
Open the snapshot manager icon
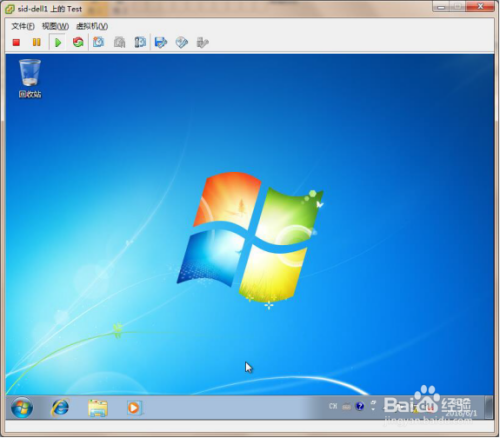coord(140,42)
